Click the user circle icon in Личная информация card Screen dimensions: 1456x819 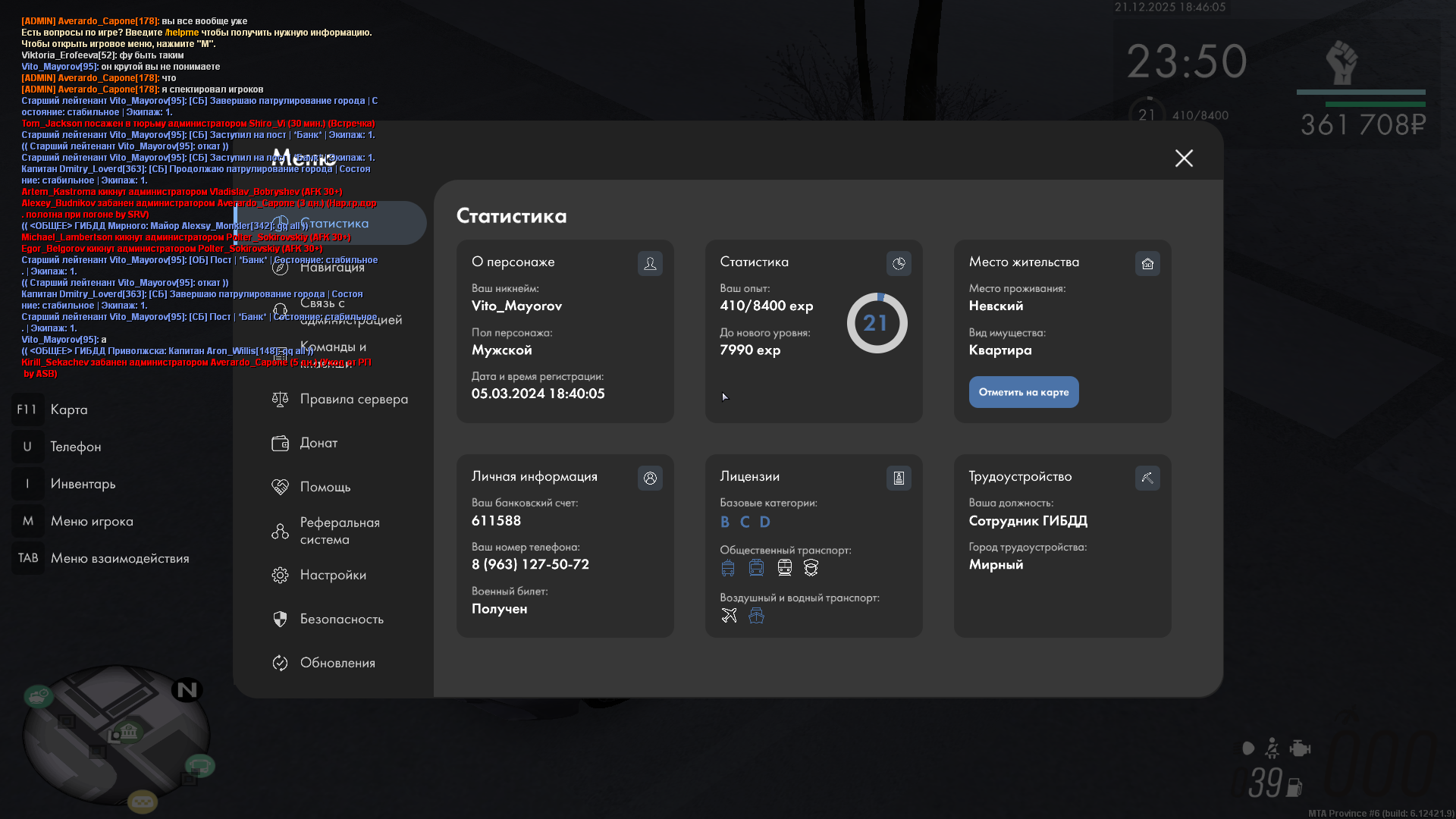[x=650, y=478]
